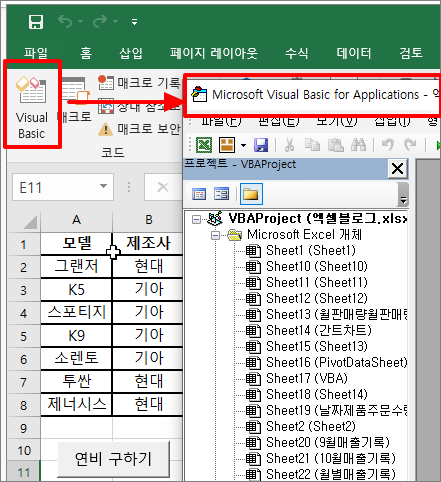The width and height of the screenshot is (441, 482).
Task: Click the Undo arrow in Excel title bar
Action: pyautogui.click(x=65, y=22)
